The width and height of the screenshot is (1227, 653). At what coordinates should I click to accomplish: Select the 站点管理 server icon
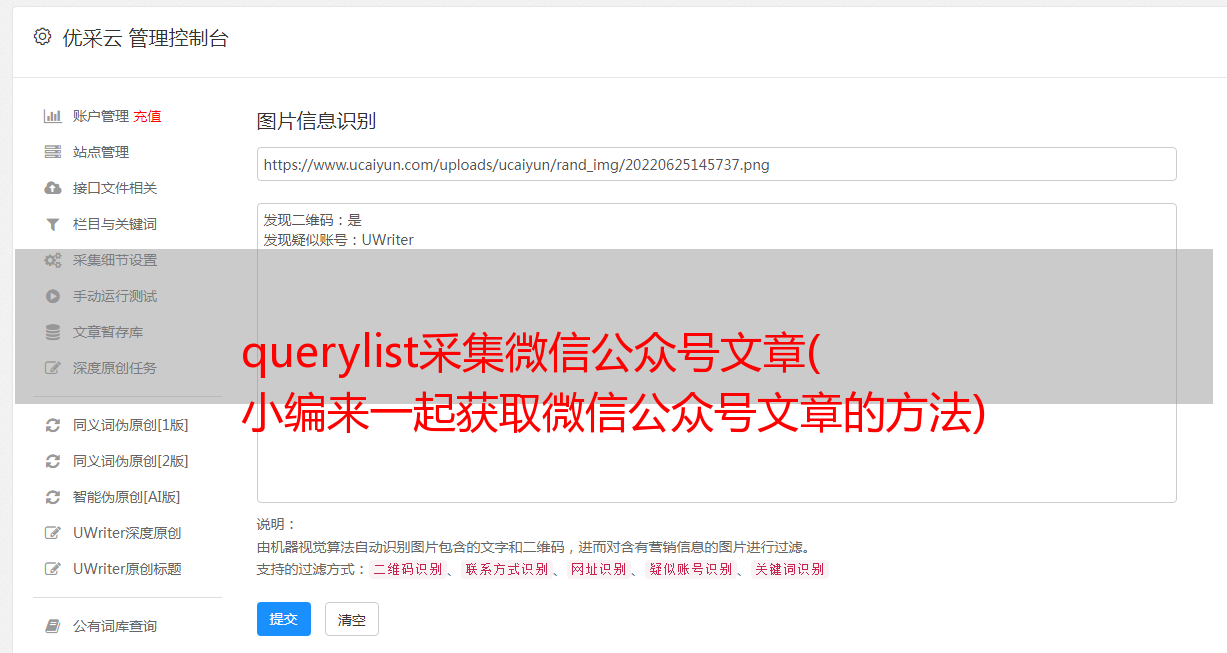(x=53, y=152)
